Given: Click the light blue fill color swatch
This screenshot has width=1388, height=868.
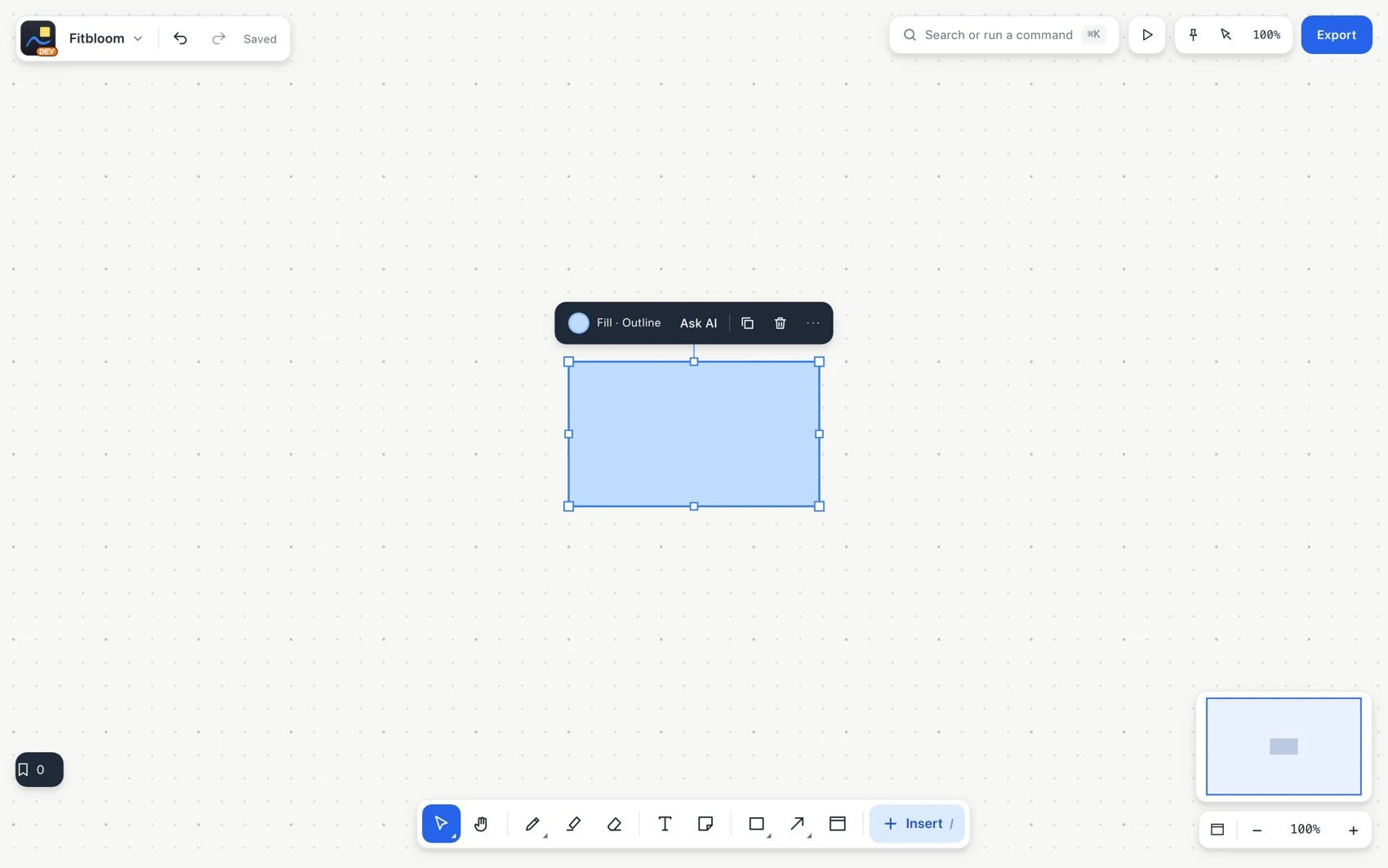Looking at the screenshot, I should pyautogui.click(x=578, y=323).
